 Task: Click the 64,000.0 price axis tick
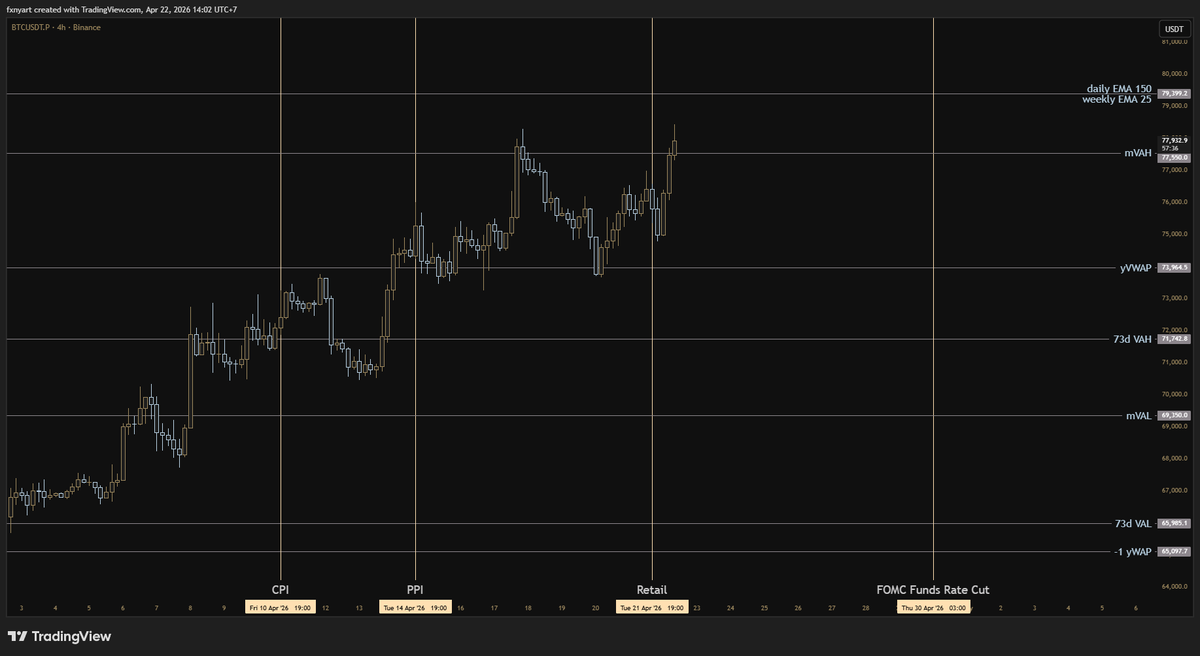click(1175, 587)
